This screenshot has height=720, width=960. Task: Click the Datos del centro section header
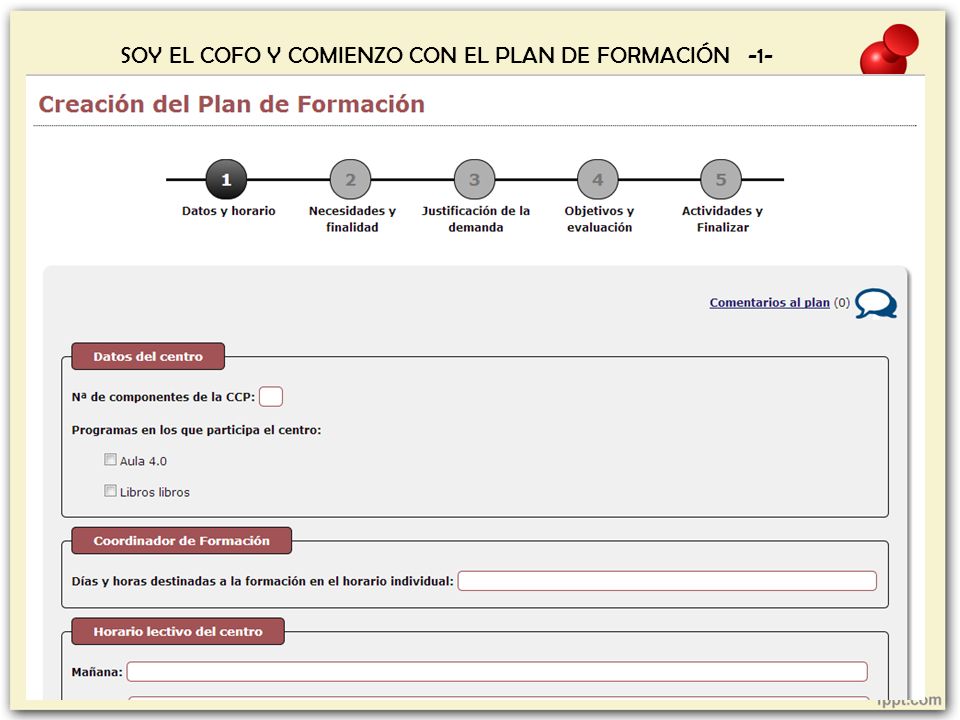(x=148, y=356)
